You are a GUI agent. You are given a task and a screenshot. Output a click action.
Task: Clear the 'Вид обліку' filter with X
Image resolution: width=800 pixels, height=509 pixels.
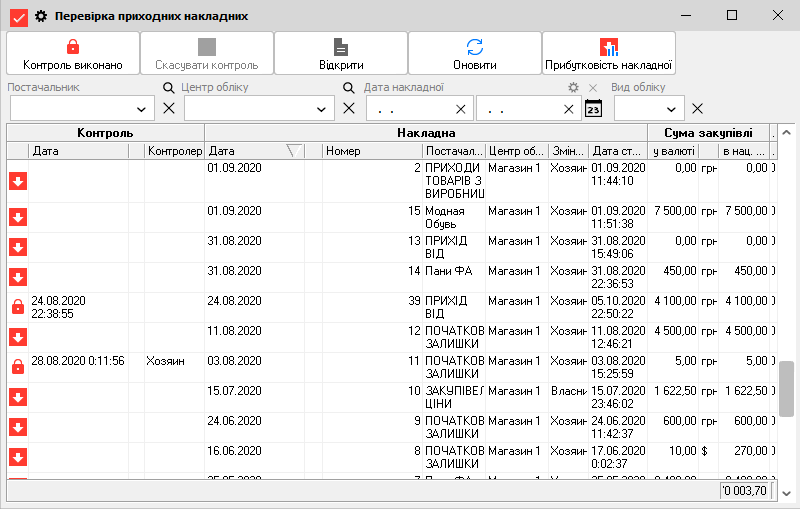click(x=698, y=109)
